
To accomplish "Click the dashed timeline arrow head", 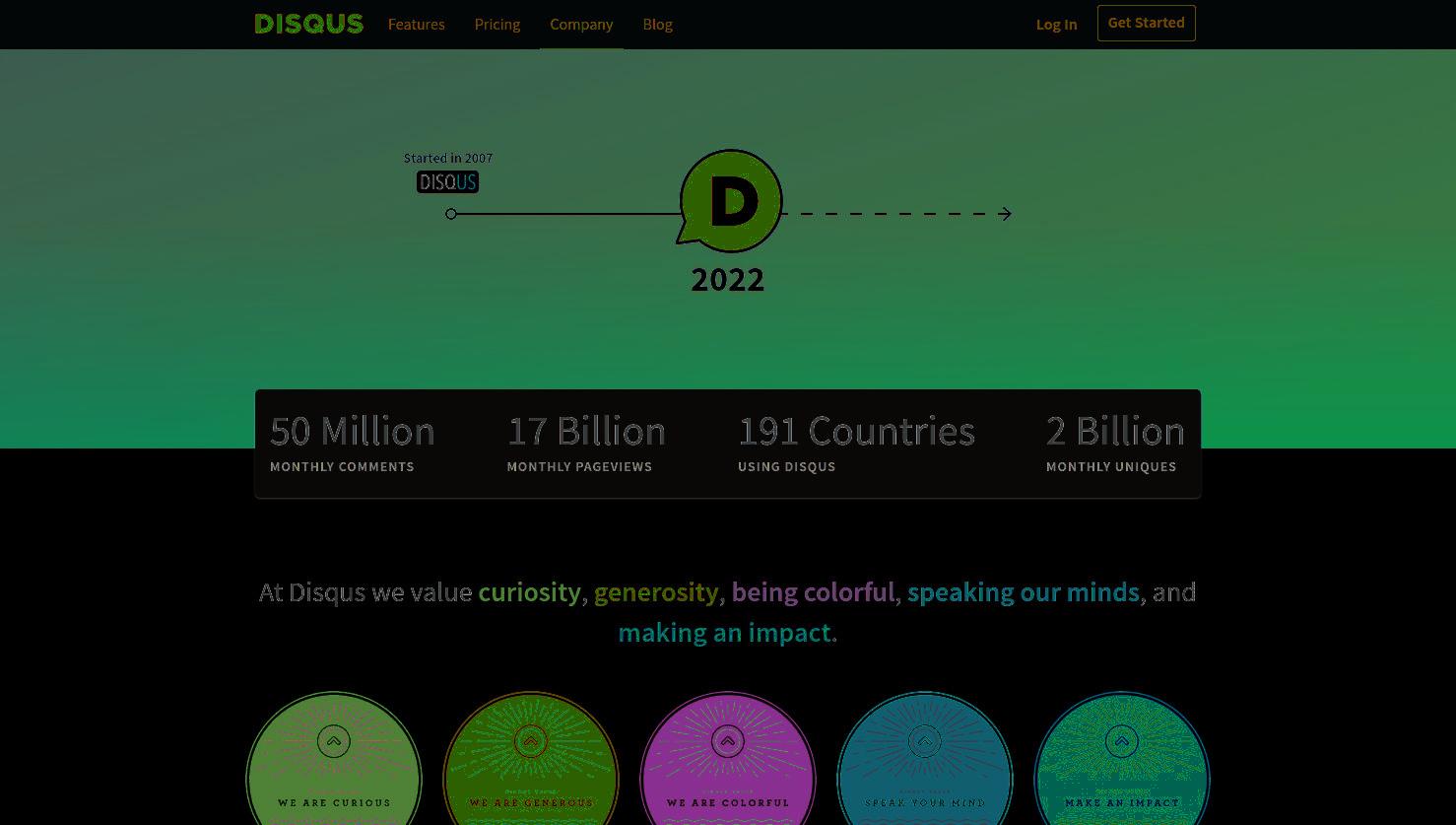I will pos(1005,214).
